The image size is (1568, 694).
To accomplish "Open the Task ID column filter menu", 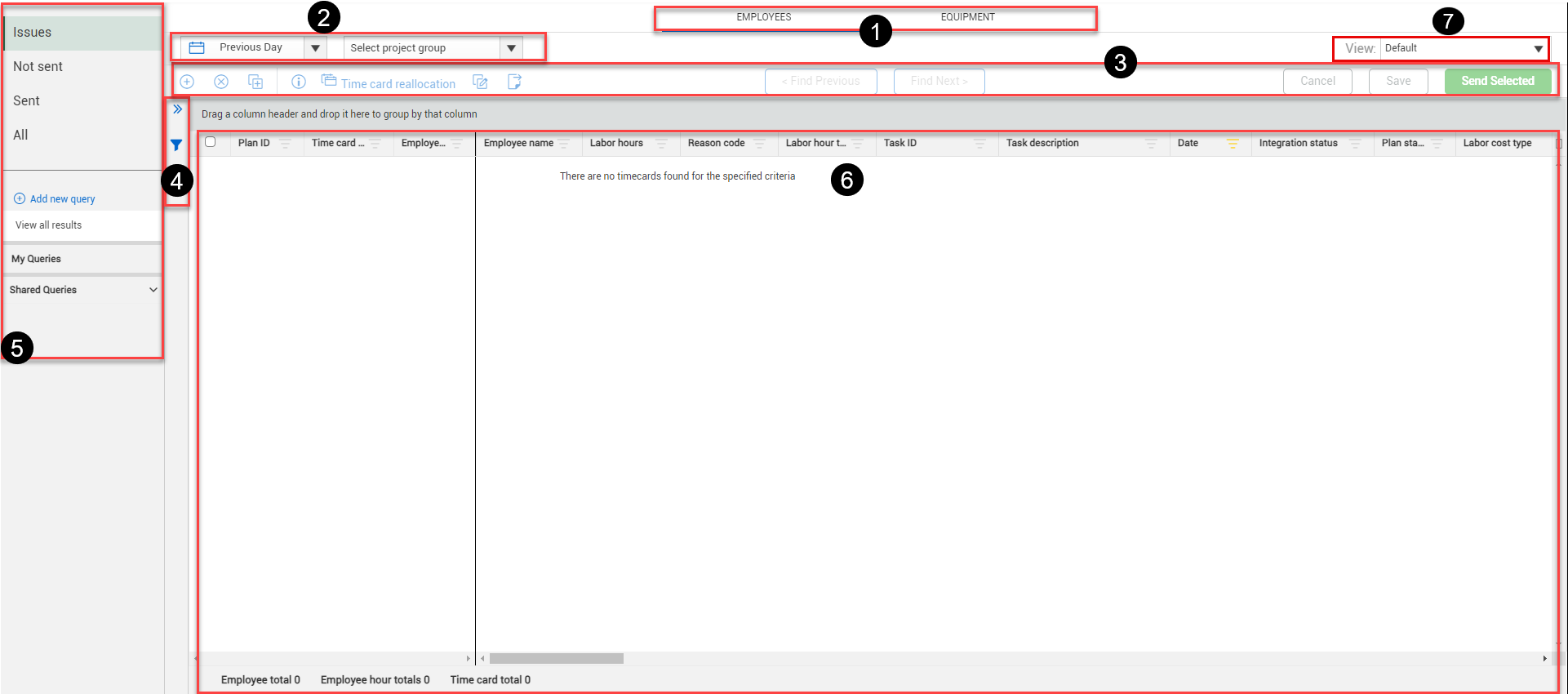I will coord(979,144).
